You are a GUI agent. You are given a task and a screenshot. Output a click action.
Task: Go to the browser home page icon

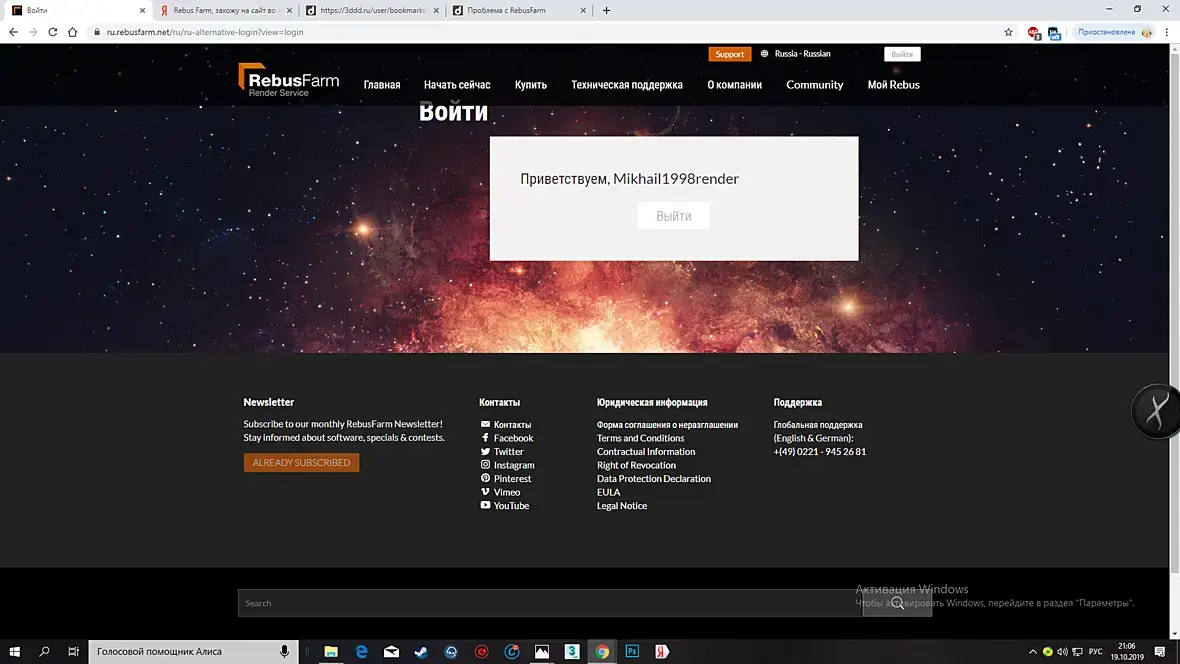click(72, 32)
